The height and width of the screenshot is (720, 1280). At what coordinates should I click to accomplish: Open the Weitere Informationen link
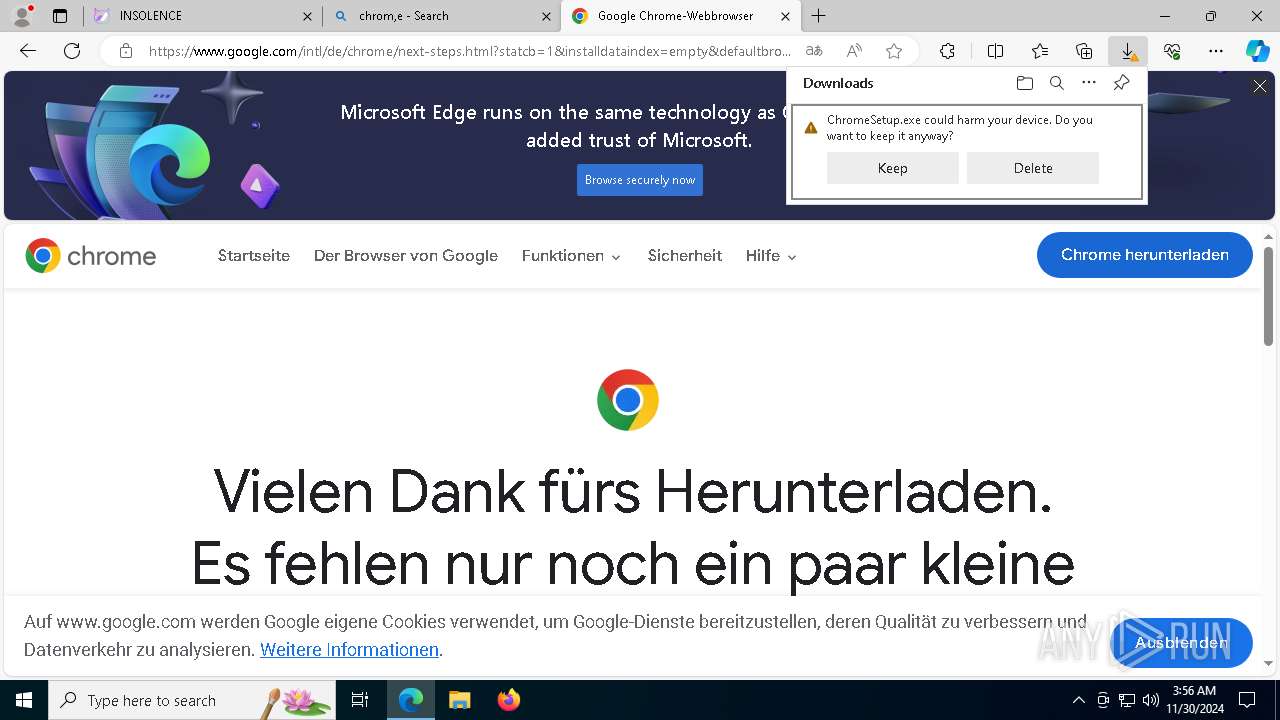[349, 650]
